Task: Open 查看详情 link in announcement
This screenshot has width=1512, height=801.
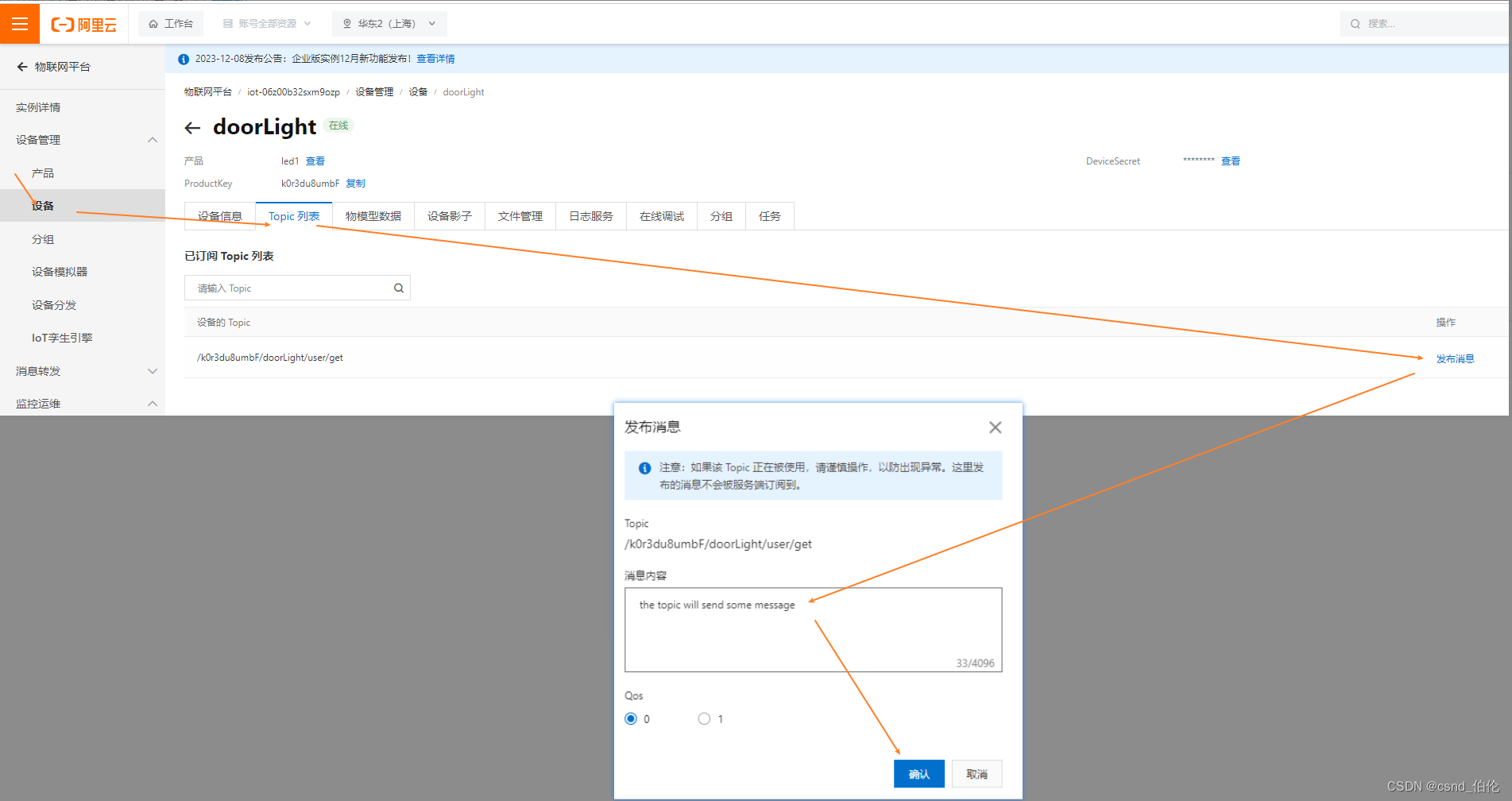Action: click(x=435, y=59)
